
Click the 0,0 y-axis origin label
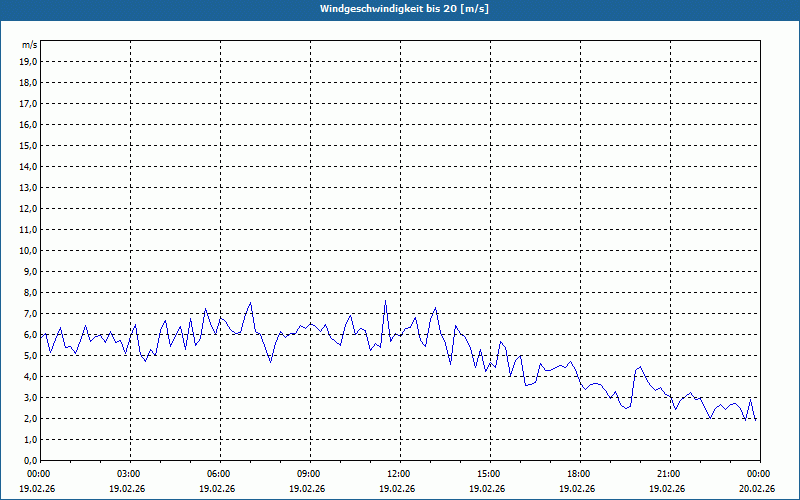(x=28, y=460)
